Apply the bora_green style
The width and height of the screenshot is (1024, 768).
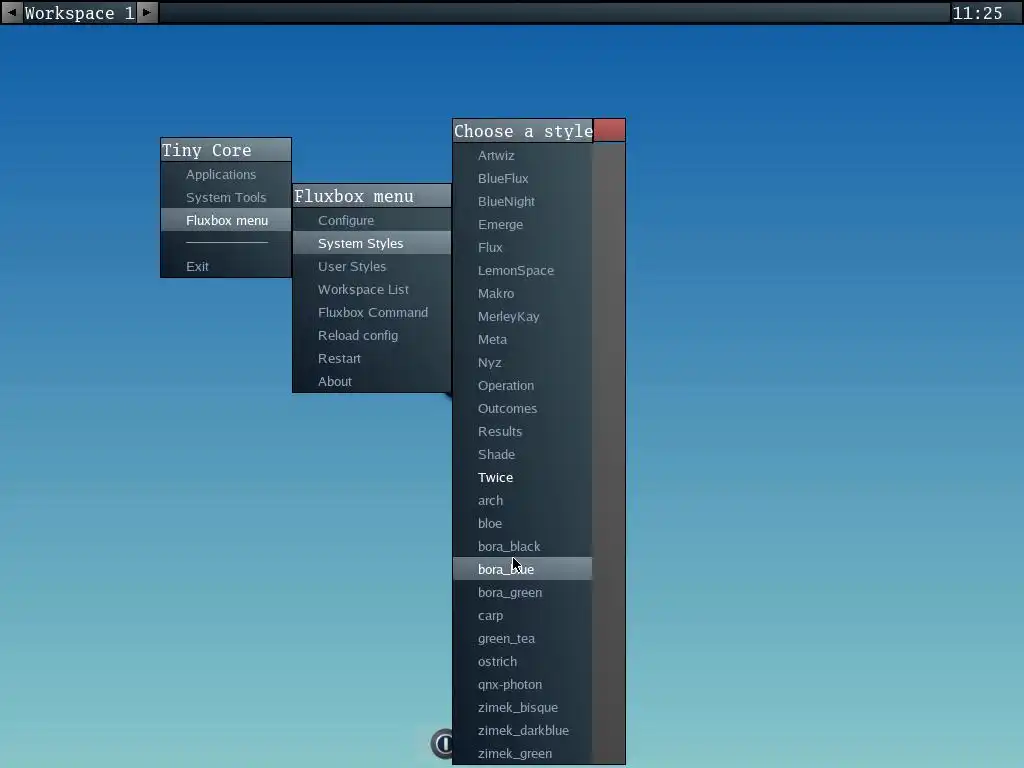[x=522, y=592]
